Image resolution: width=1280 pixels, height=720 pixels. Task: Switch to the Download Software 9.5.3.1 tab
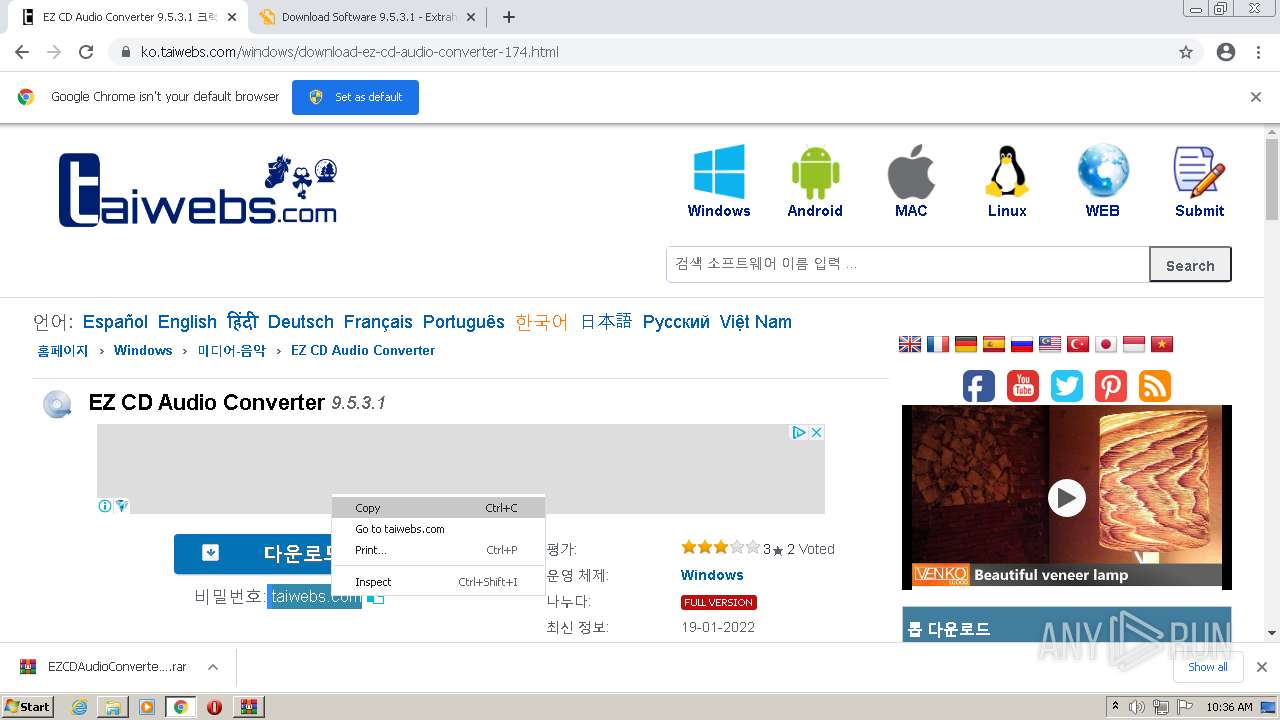click(x=367, y=17)
